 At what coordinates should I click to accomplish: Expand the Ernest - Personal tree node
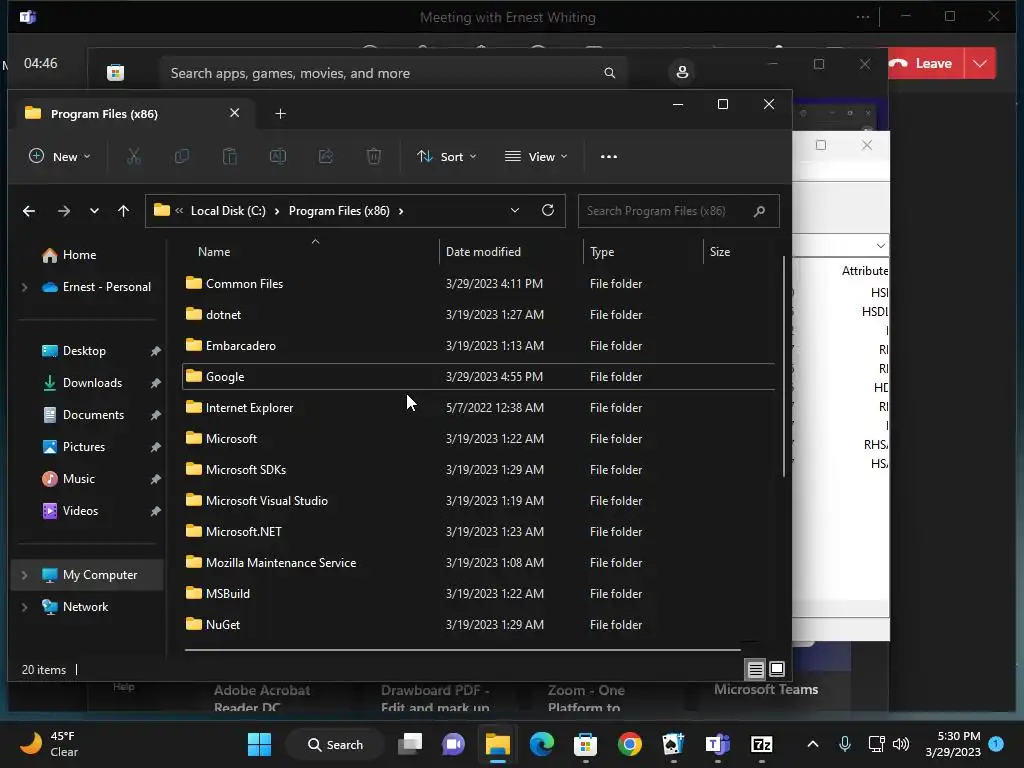point(25,287)
